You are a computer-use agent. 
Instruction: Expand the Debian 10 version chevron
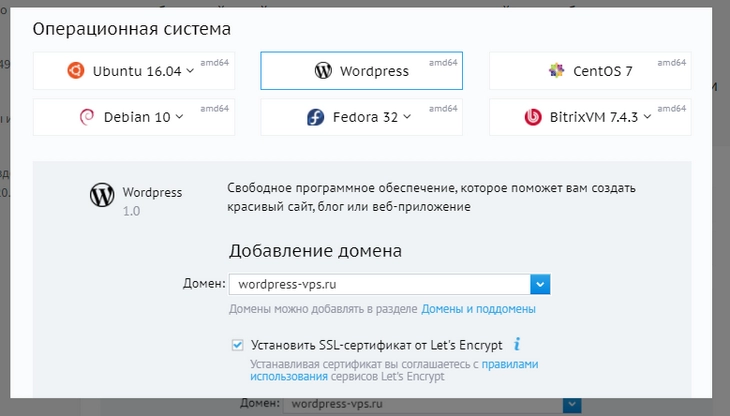[179, 117]
